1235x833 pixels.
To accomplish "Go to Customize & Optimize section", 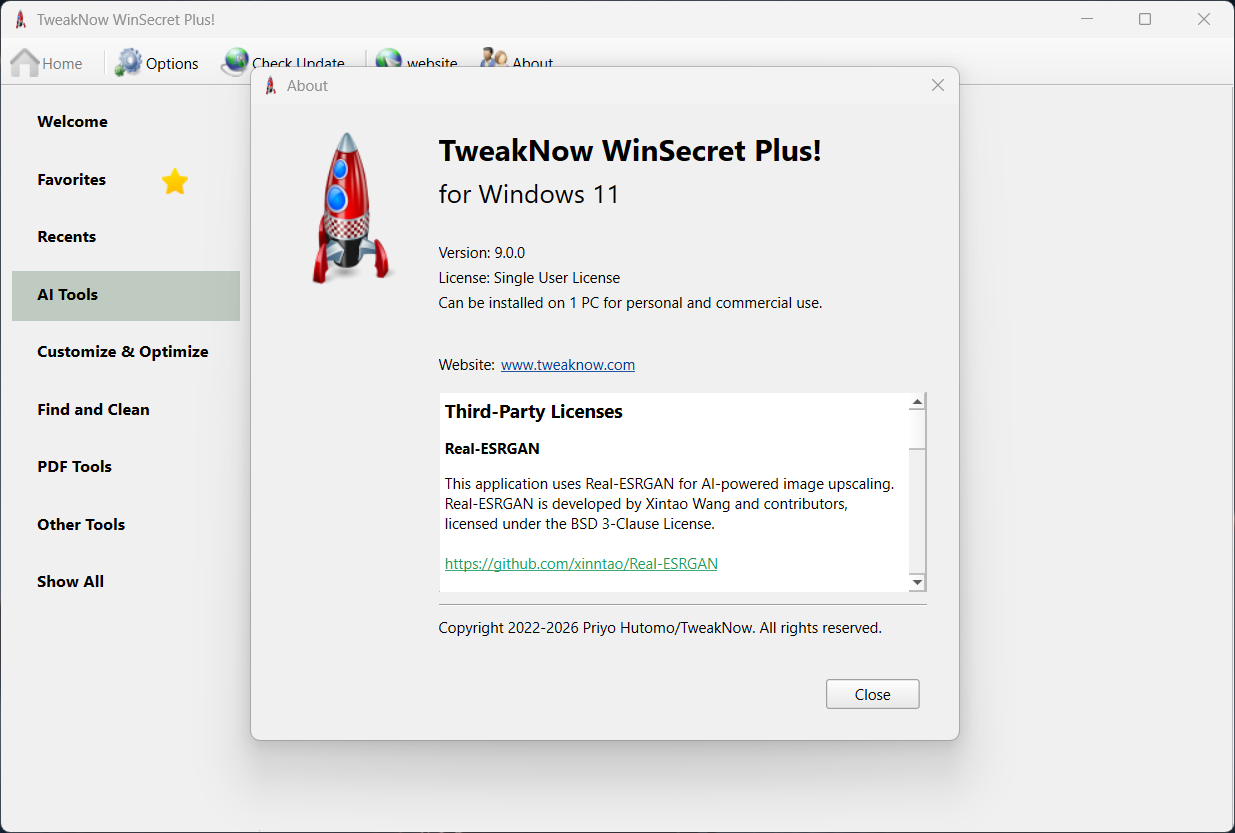I will point(123,352).
